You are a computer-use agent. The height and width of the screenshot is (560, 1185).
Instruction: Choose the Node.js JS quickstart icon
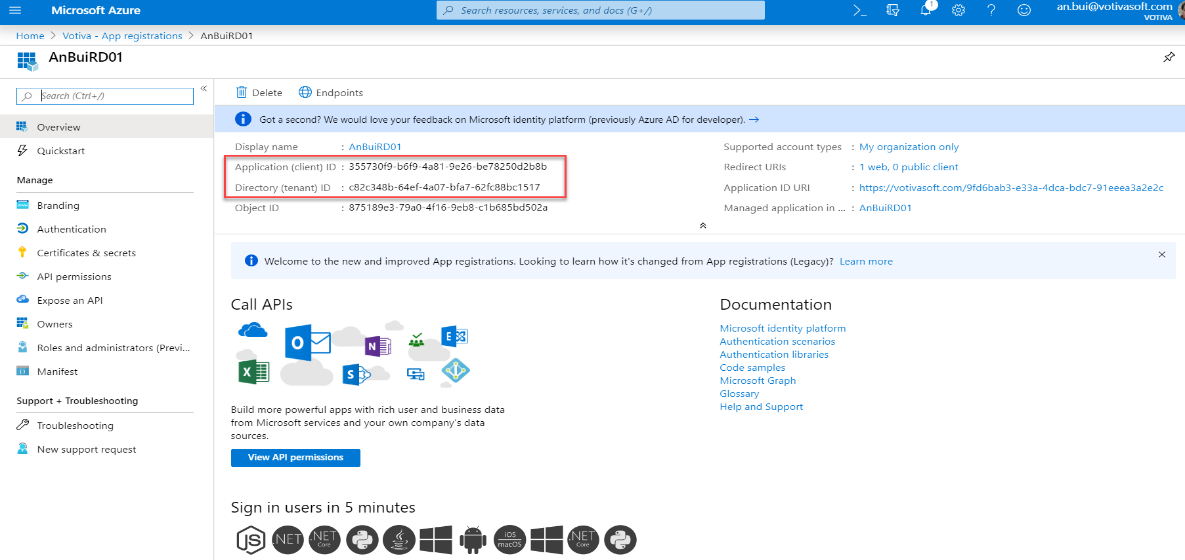point(250,539)
